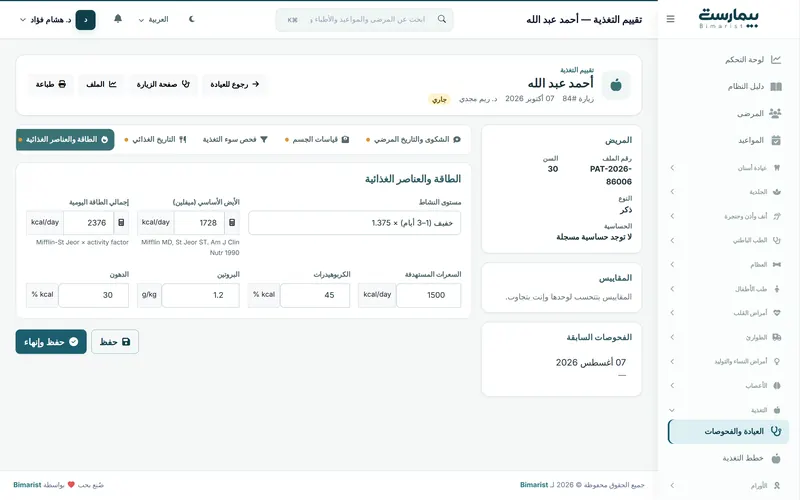
Task: Expand أنف وأذن وحنجرة ENT section
Action: point(728,216)
